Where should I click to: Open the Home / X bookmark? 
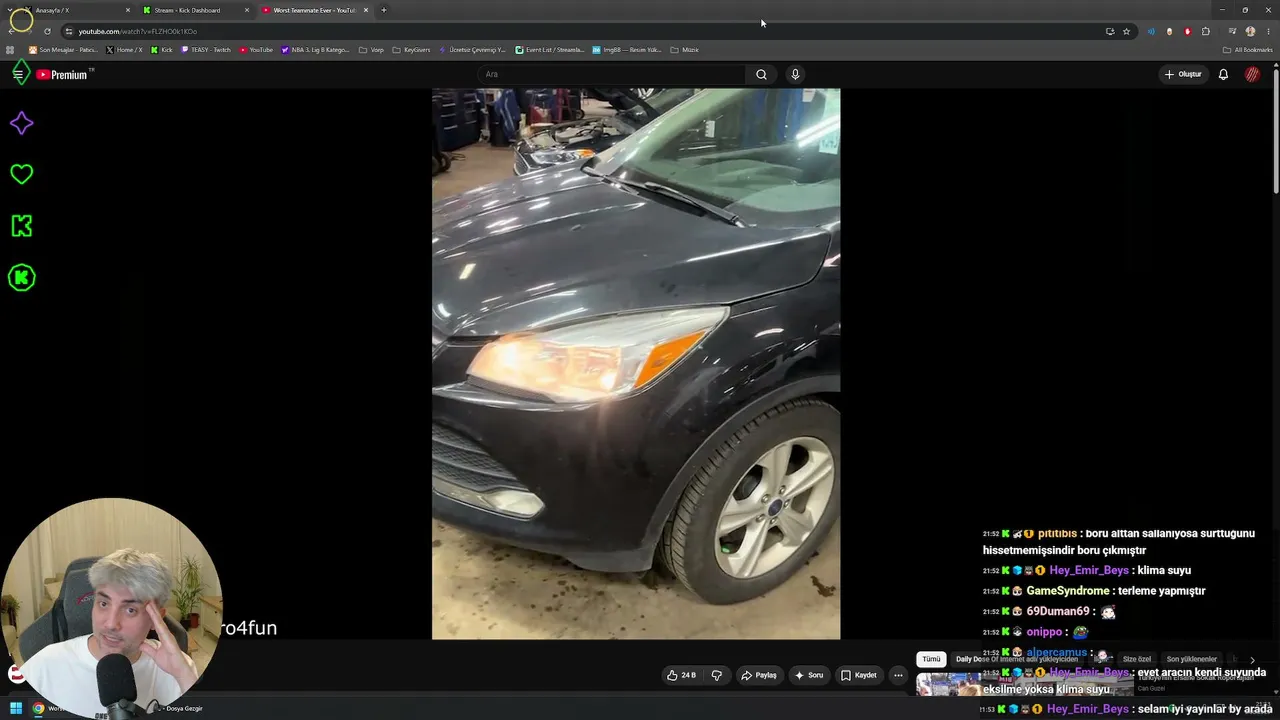click(125, 49)
